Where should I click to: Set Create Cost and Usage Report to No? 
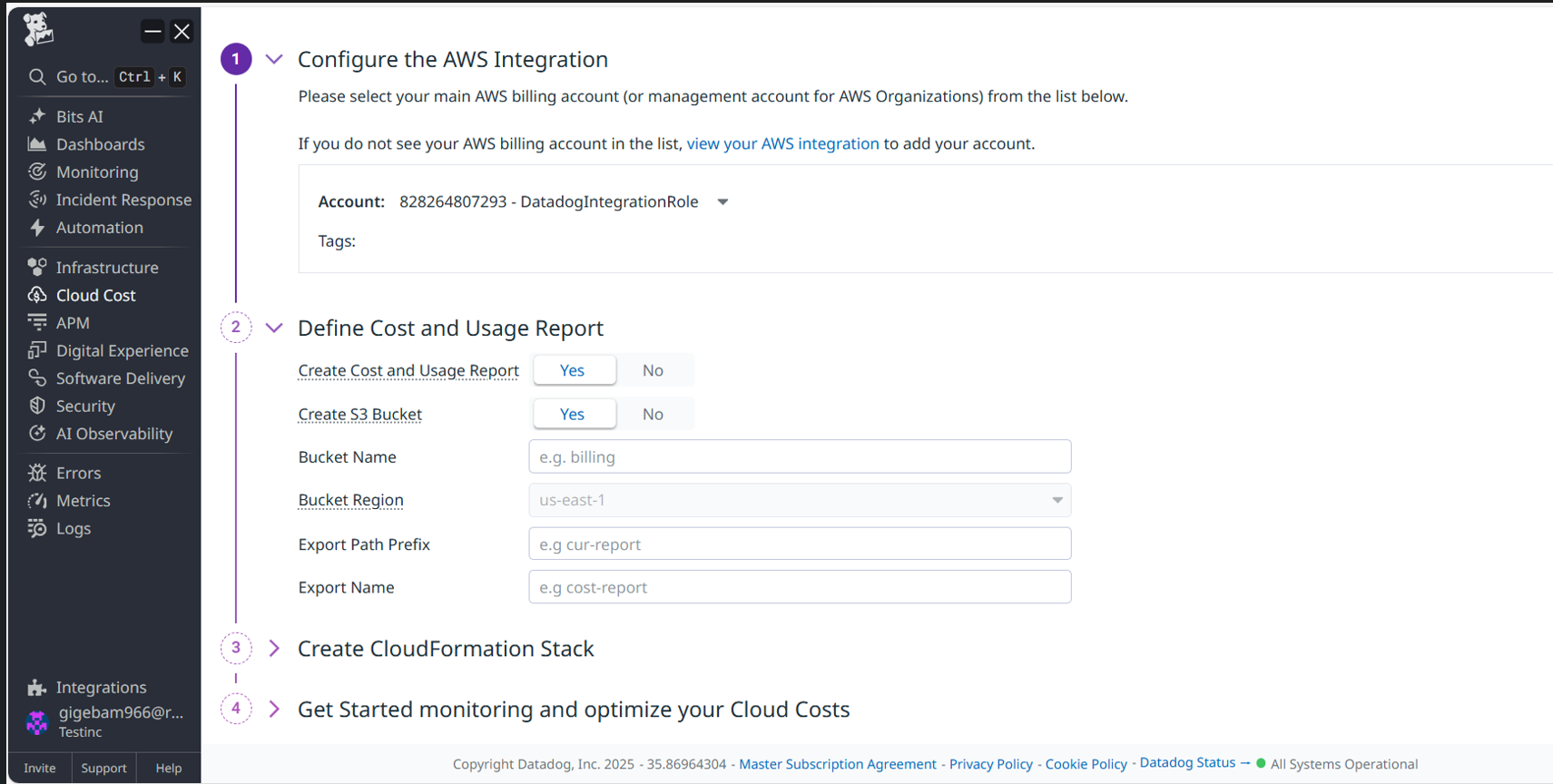[653, 370]
